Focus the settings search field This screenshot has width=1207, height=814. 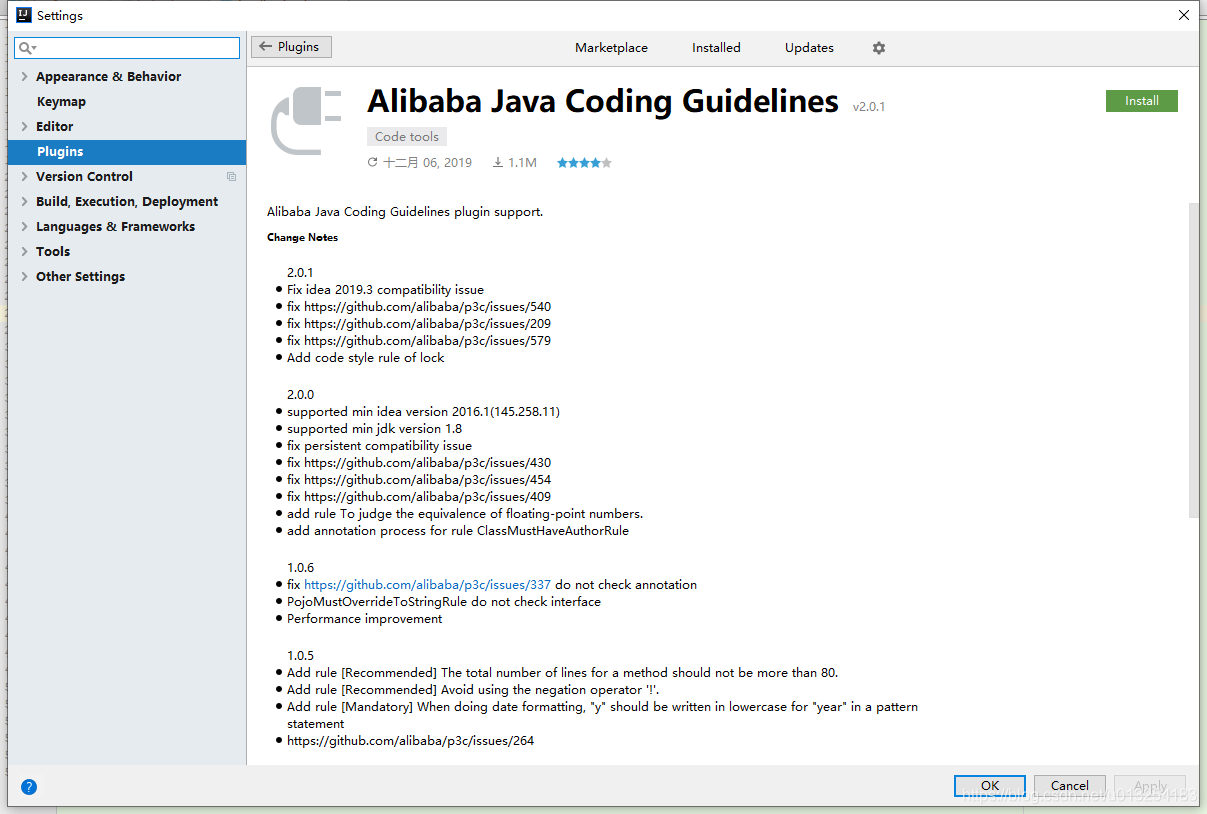(x=127, y=48)
